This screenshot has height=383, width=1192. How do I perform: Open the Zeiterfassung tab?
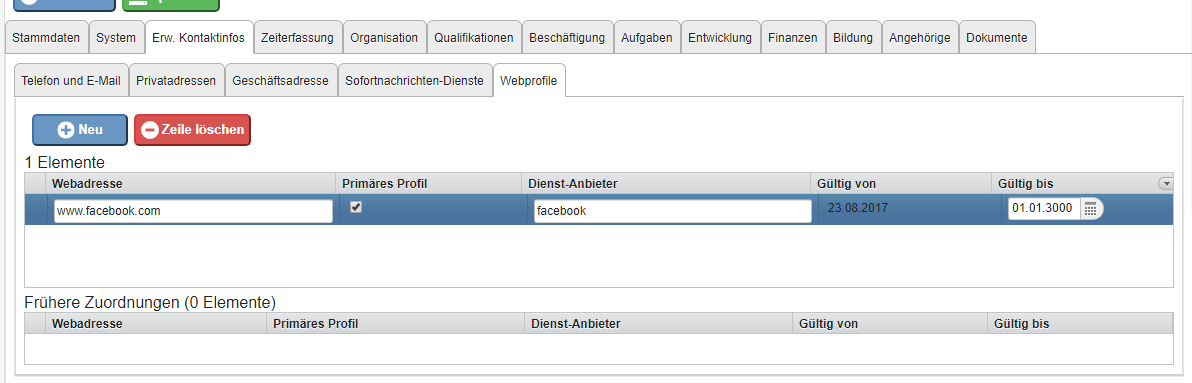pos(297,37)
